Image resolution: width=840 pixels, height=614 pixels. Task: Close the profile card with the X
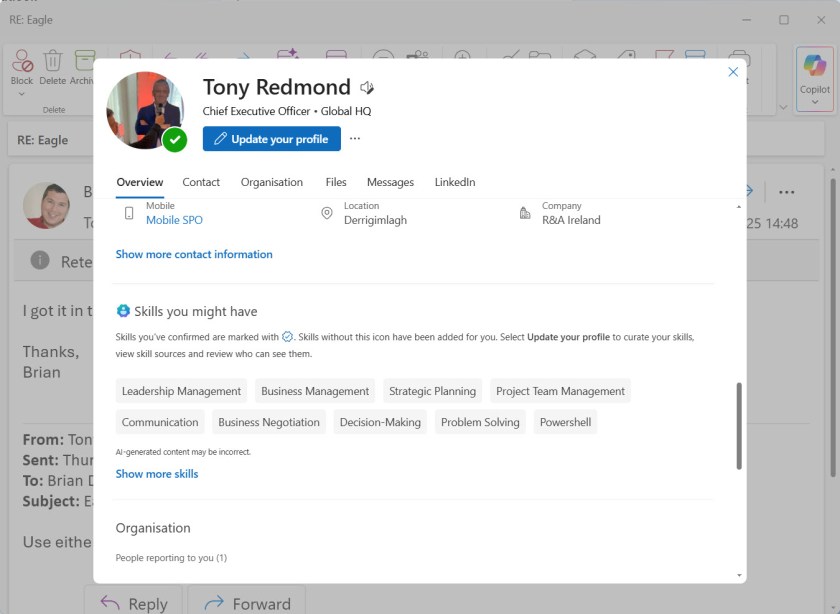[x=733, y=72]
